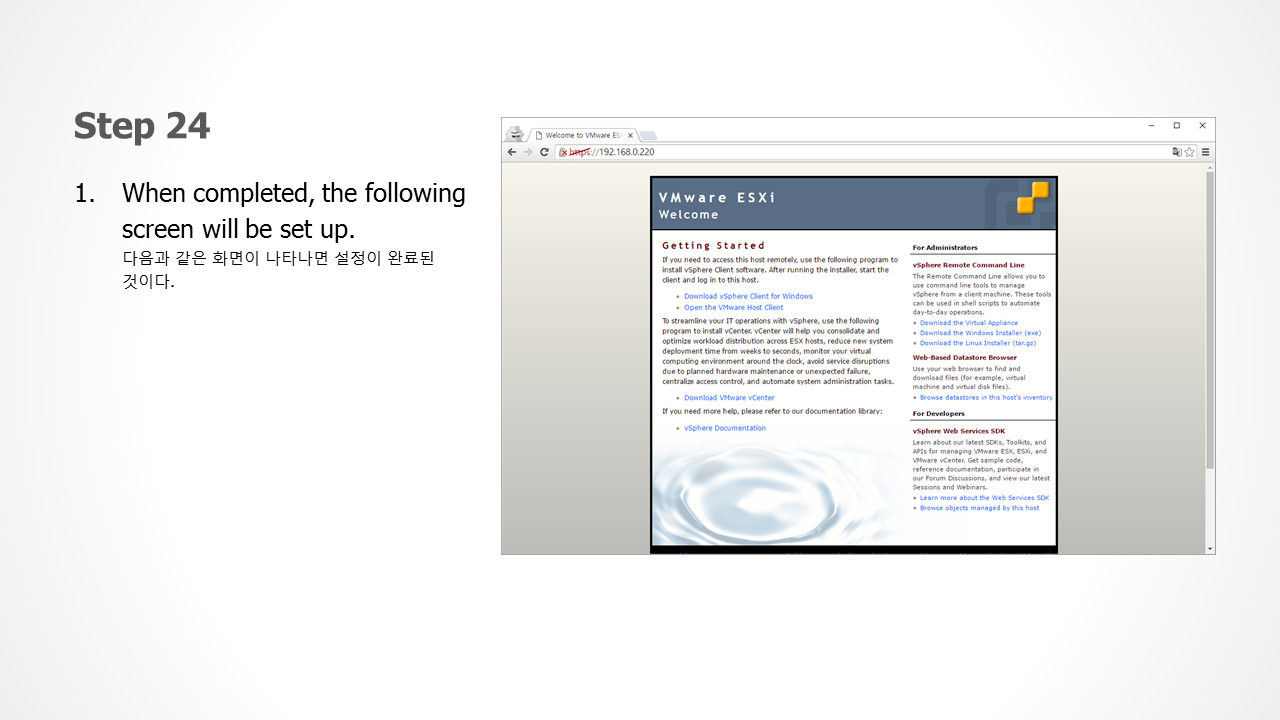Viewport: 1280px width, 720px height.
Task: Open the Chrome hamburger menu
Action: 1205,152
